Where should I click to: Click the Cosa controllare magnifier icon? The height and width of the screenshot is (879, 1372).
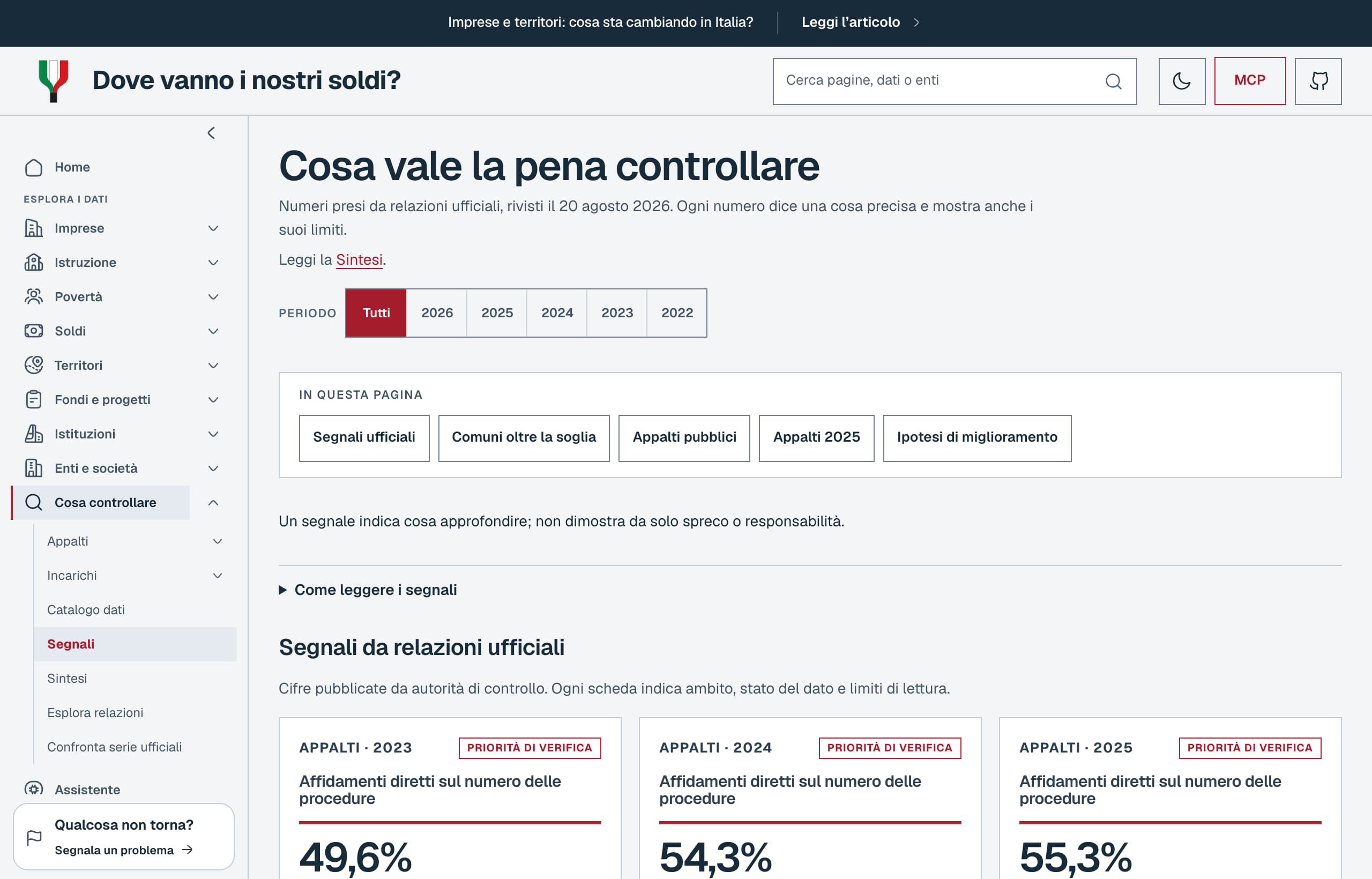pyautogui.click(x=34, y=502)
